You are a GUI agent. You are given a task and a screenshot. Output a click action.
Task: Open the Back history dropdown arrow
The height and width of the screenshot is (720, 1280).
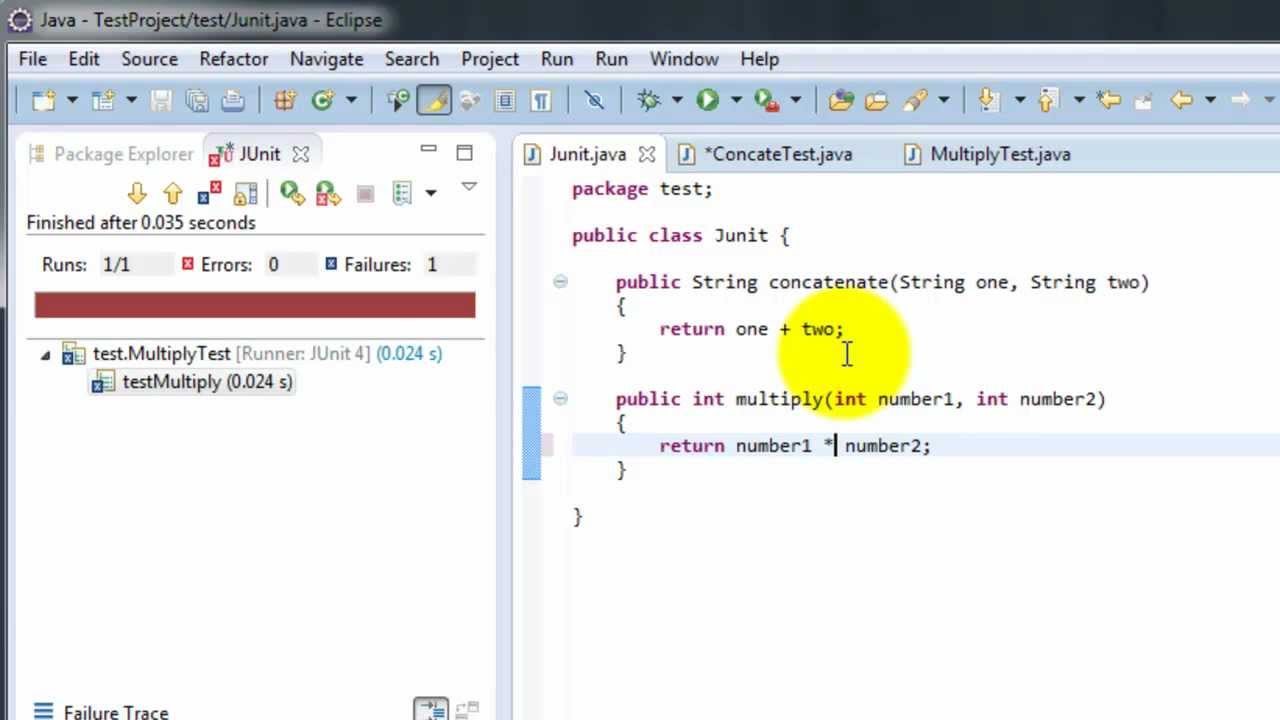(x=1210, y=100)
